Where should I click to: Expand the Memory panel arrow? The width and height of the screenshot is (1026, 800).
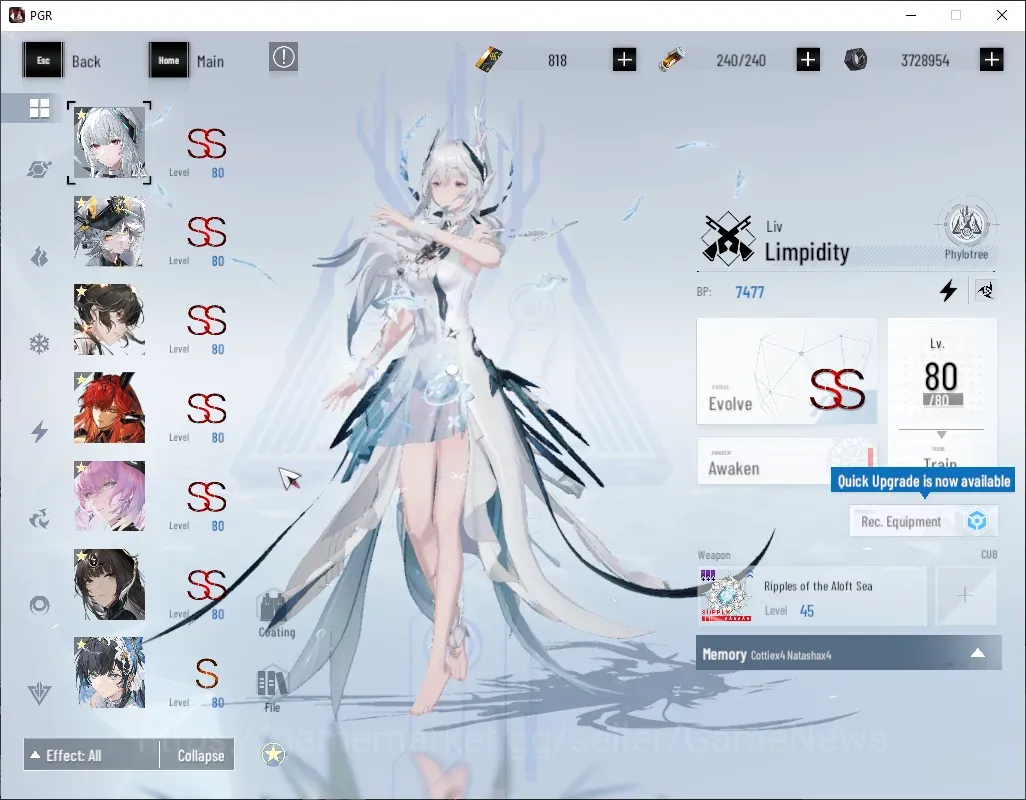tap(978, 653)
